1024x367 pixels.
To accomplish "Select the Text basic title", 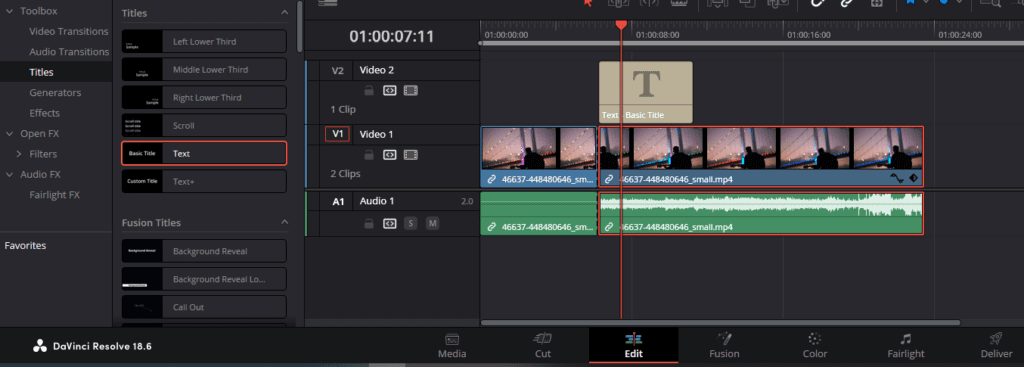I will pyautogui.click(x=204, y=153).
